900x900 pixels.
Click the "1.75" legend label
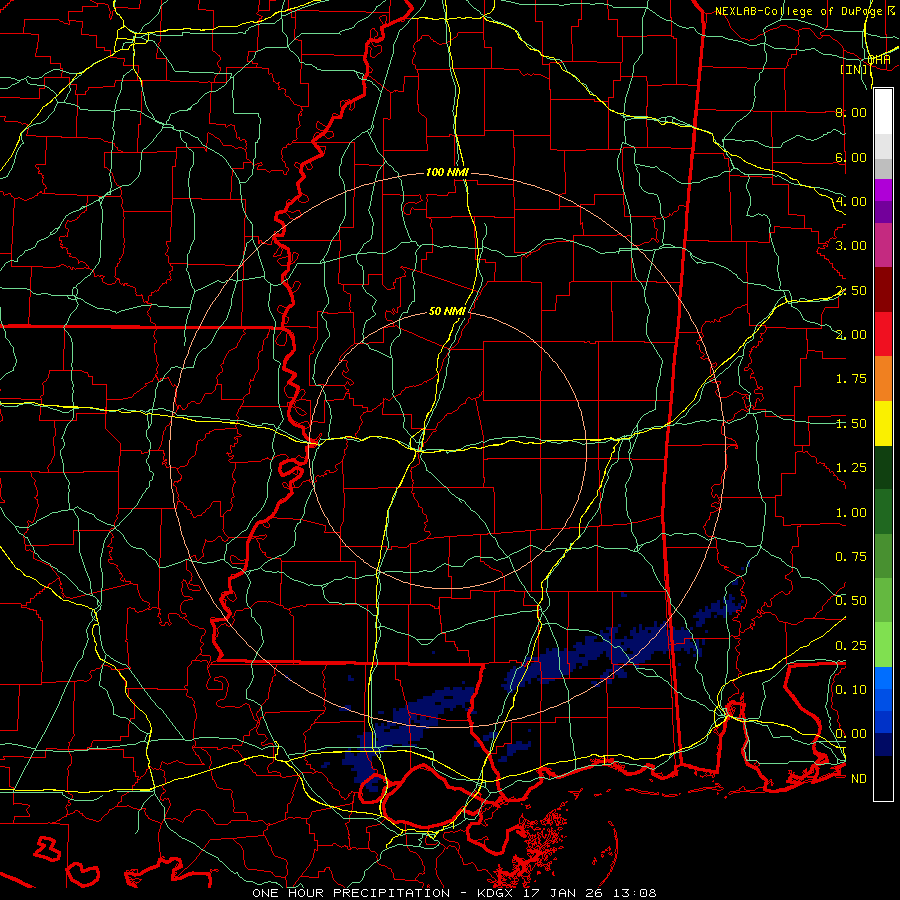[851, 379]
